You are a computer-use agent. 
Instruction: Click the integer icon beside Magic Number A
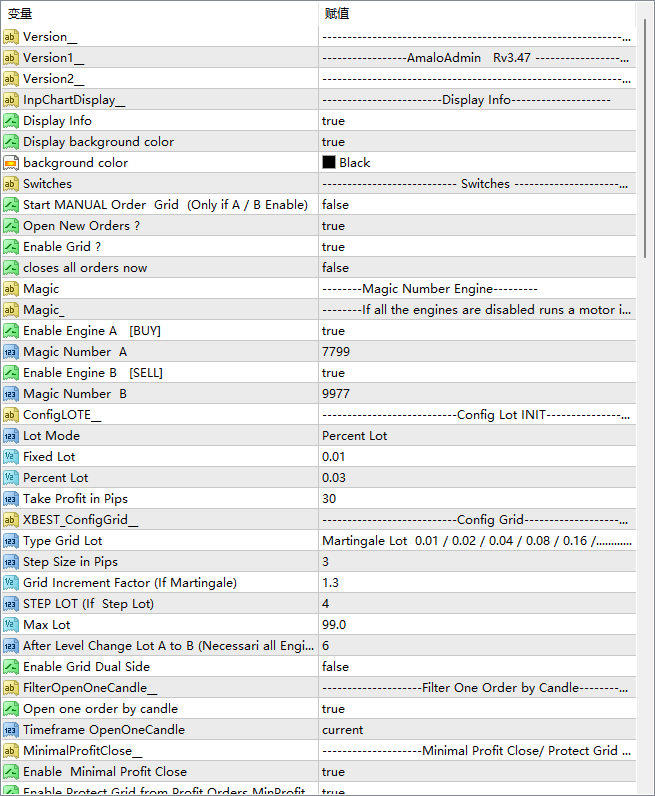(x=11, y=352)
